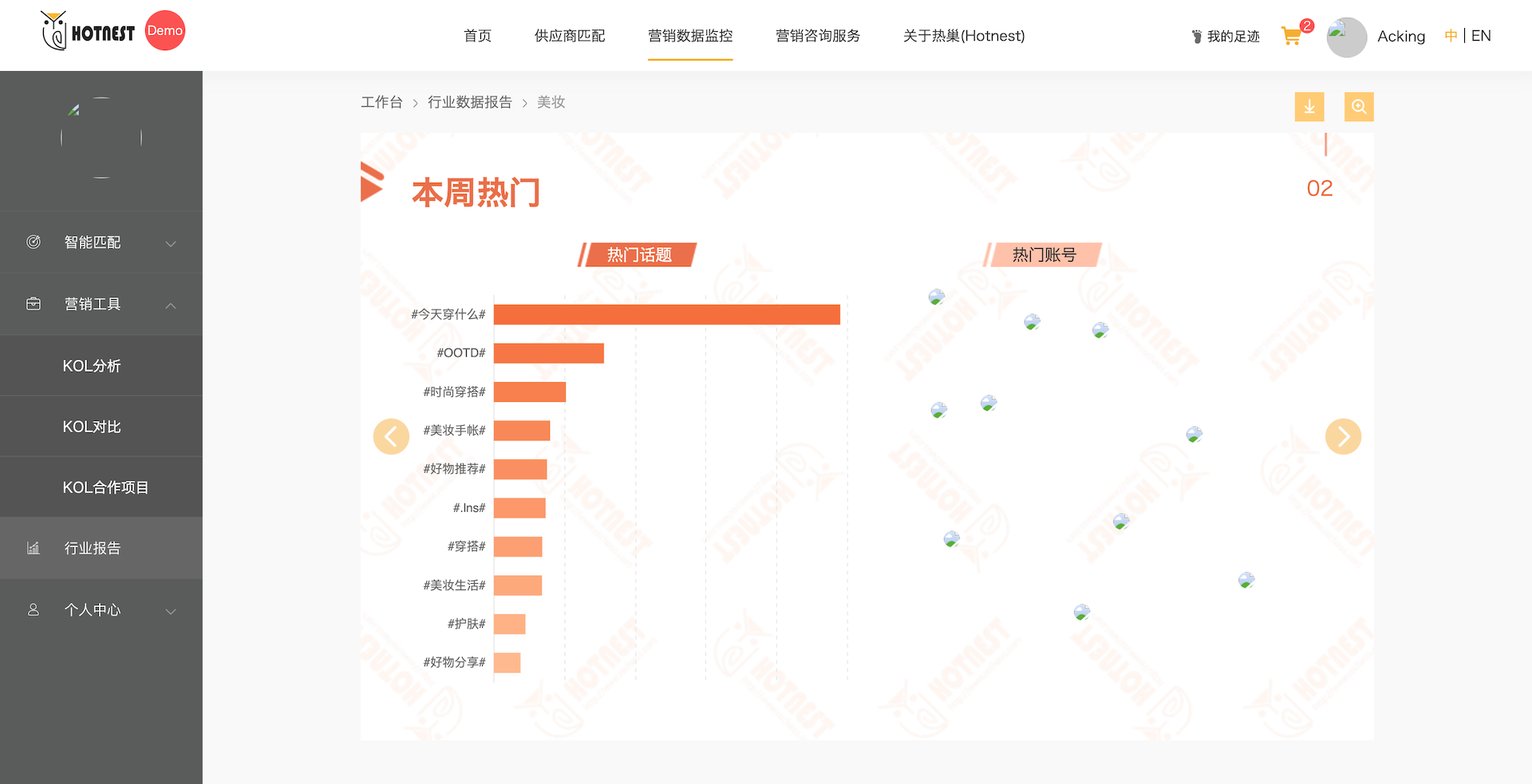
Task: Switch language to 中
Action: coord(1451,36)
